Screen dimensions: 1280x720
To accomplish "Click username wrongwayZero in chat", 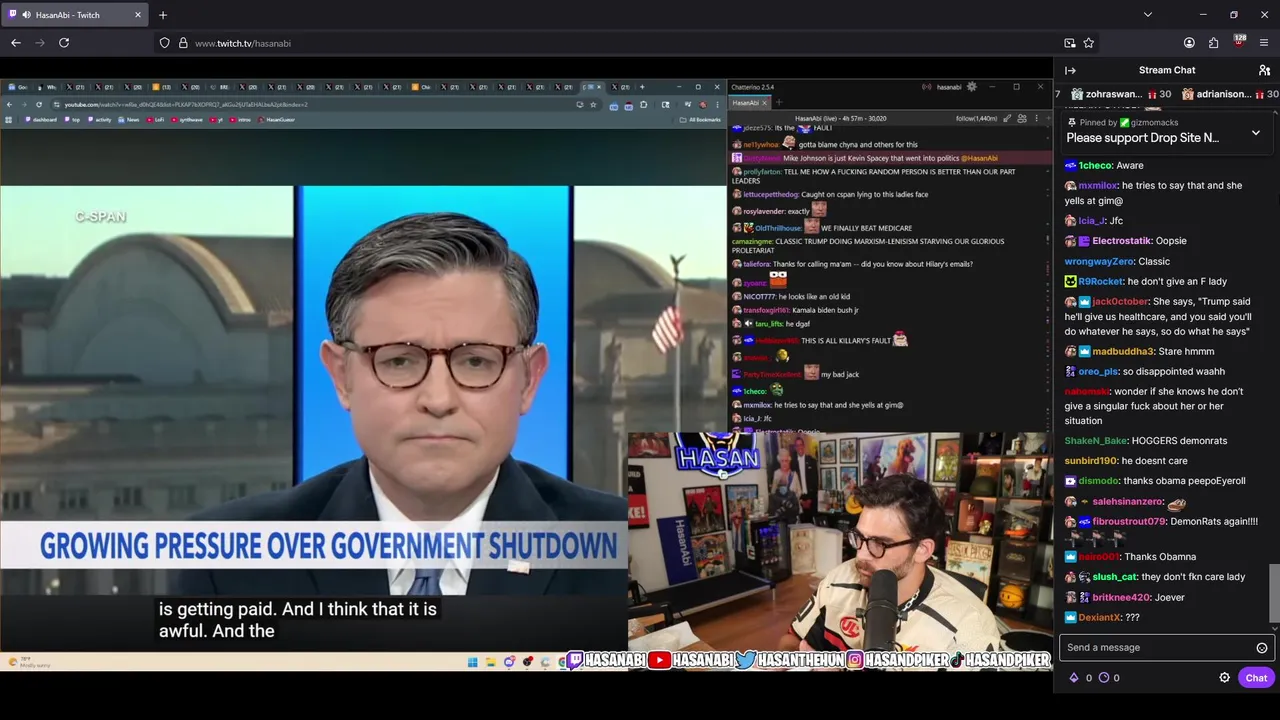I will click(1099, 262).
